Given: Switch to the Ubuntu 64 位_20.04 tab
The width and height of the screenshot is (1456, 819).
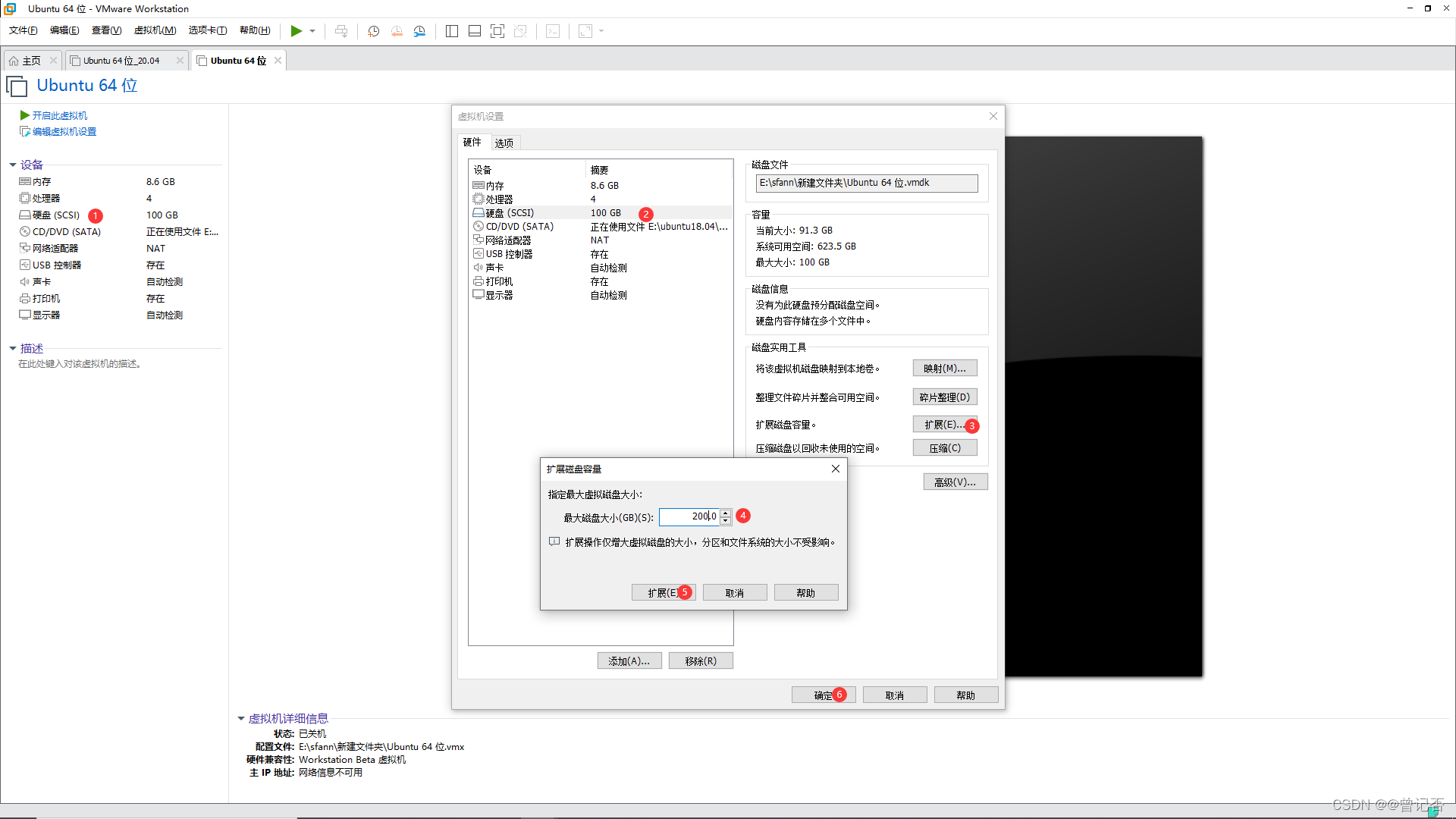Looking at the screenshot, I should tap(121, 61).
